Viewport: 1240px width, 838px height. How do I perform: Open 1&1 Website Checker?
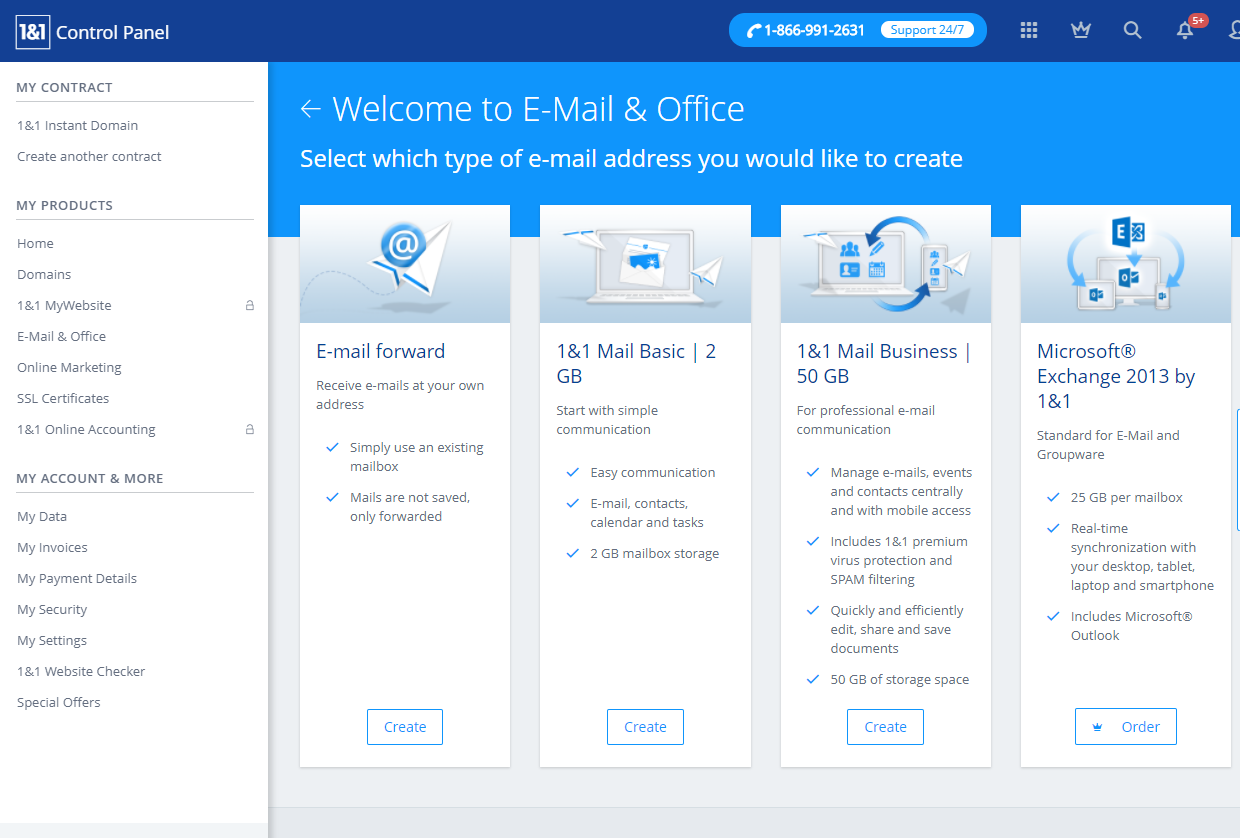pyautogui.click(x=81, y=672)
